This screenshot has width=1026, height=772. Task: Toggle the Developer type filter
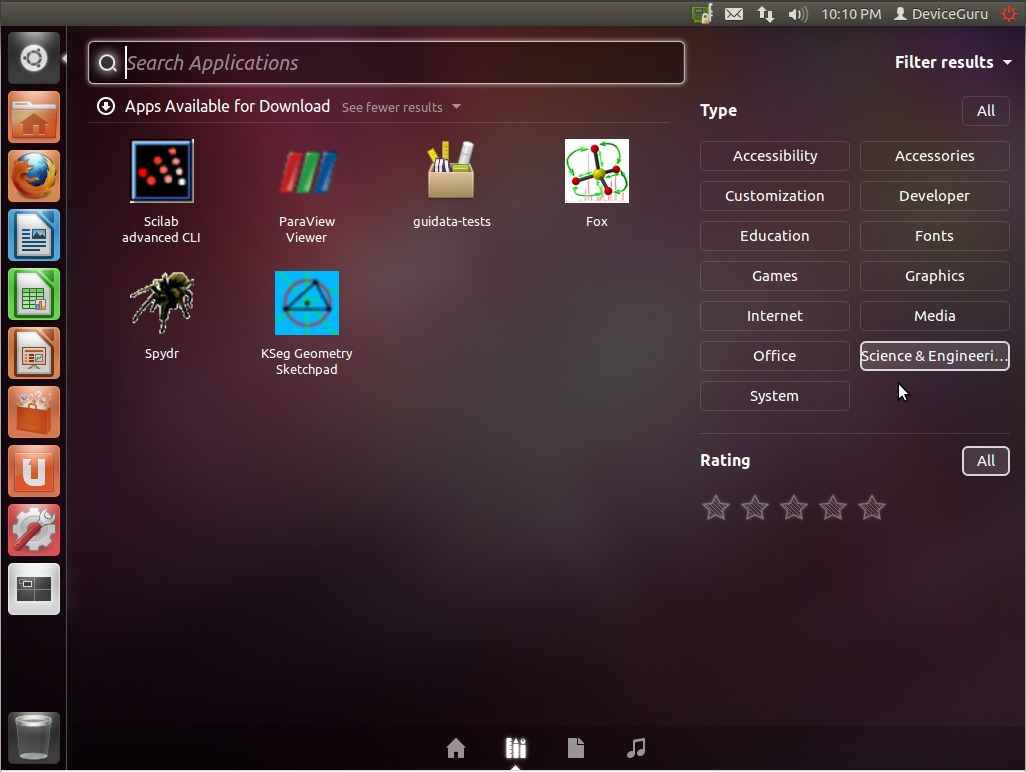click(934, 196)
